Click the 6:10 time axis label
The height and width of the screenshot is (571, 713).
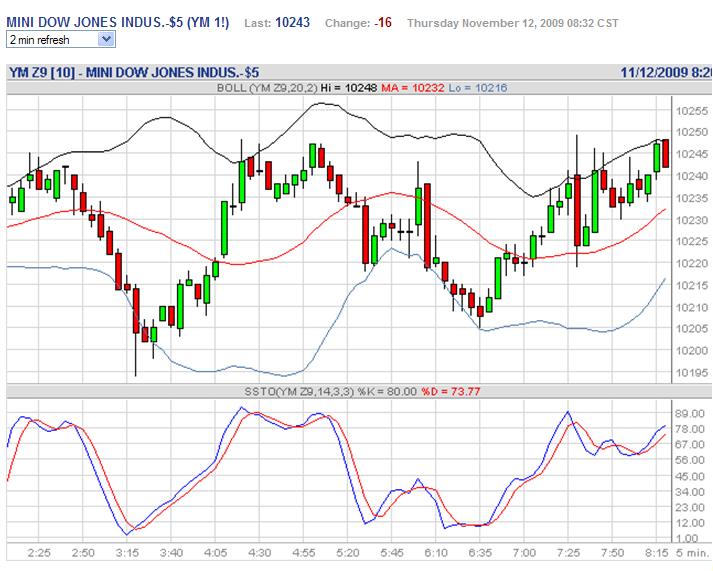click(x=436, y=553)
